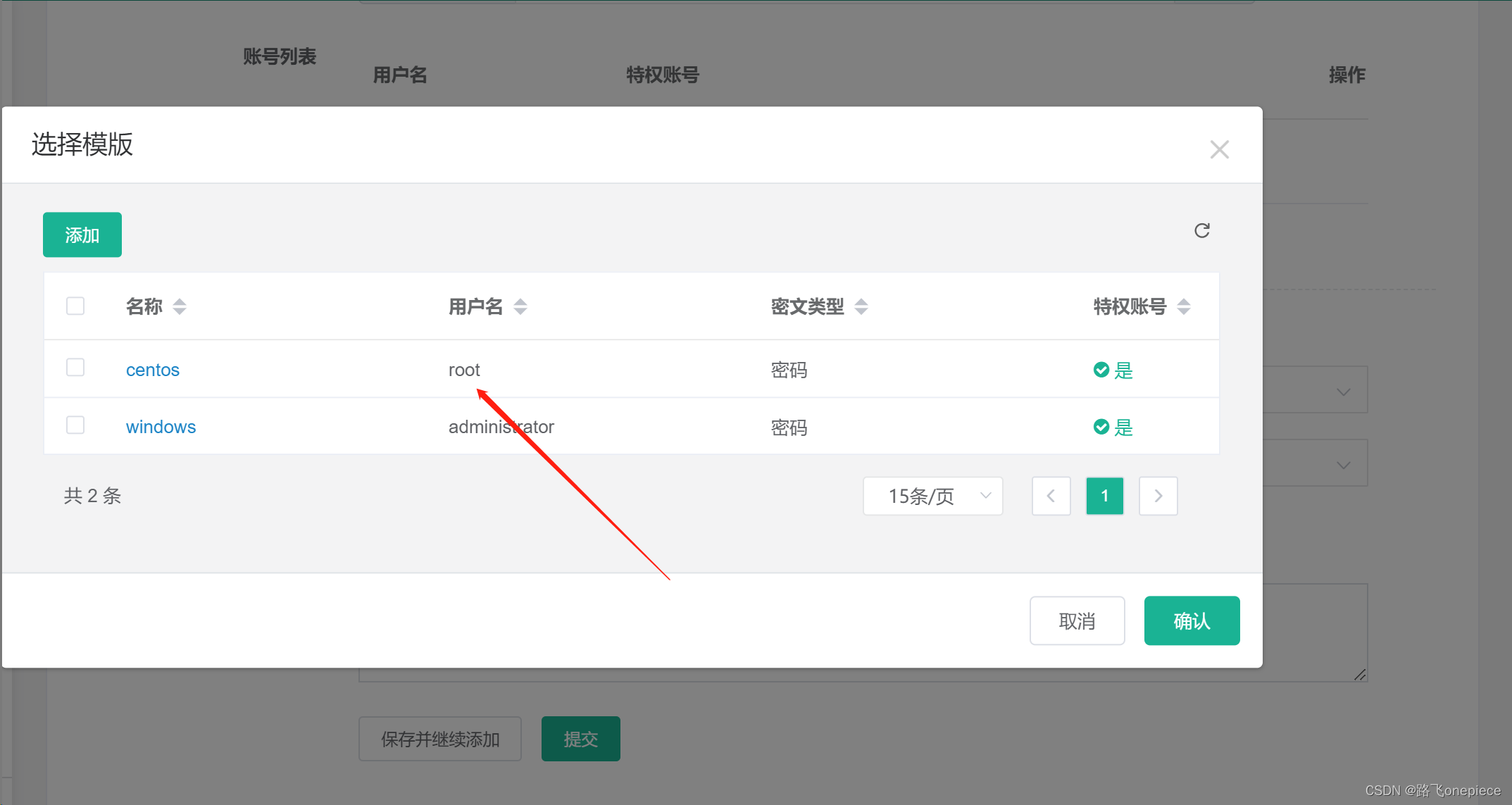This screenshot has height=805, width=1512.
Task: Sort by 特权账号 column sort arrows
Action: (1183, 306)
